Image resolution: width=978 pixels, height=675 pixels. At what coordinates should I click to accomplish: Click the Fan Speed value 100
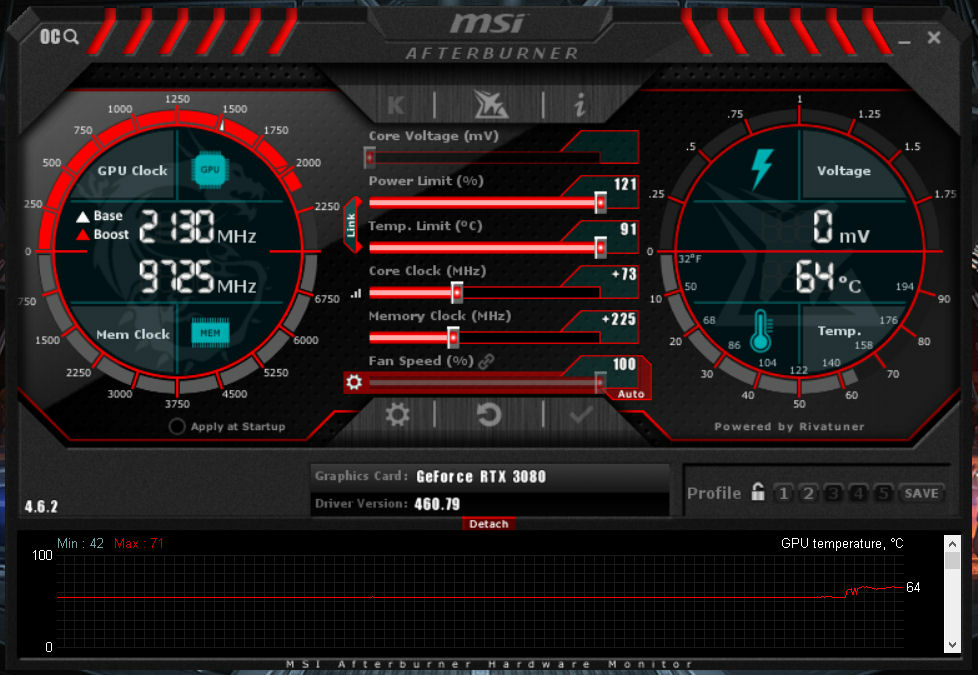click(x=624, y=364)
